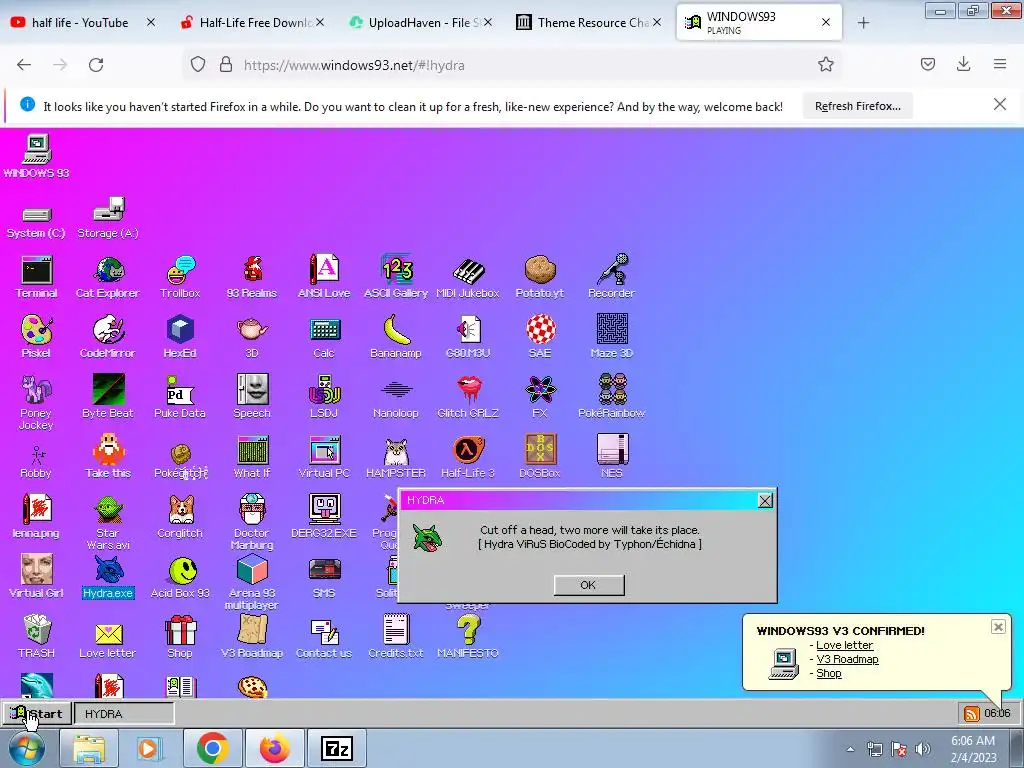1024x768 pixels.
Task: Open Corglitch dog icon
Action: [x=180, y=517]
